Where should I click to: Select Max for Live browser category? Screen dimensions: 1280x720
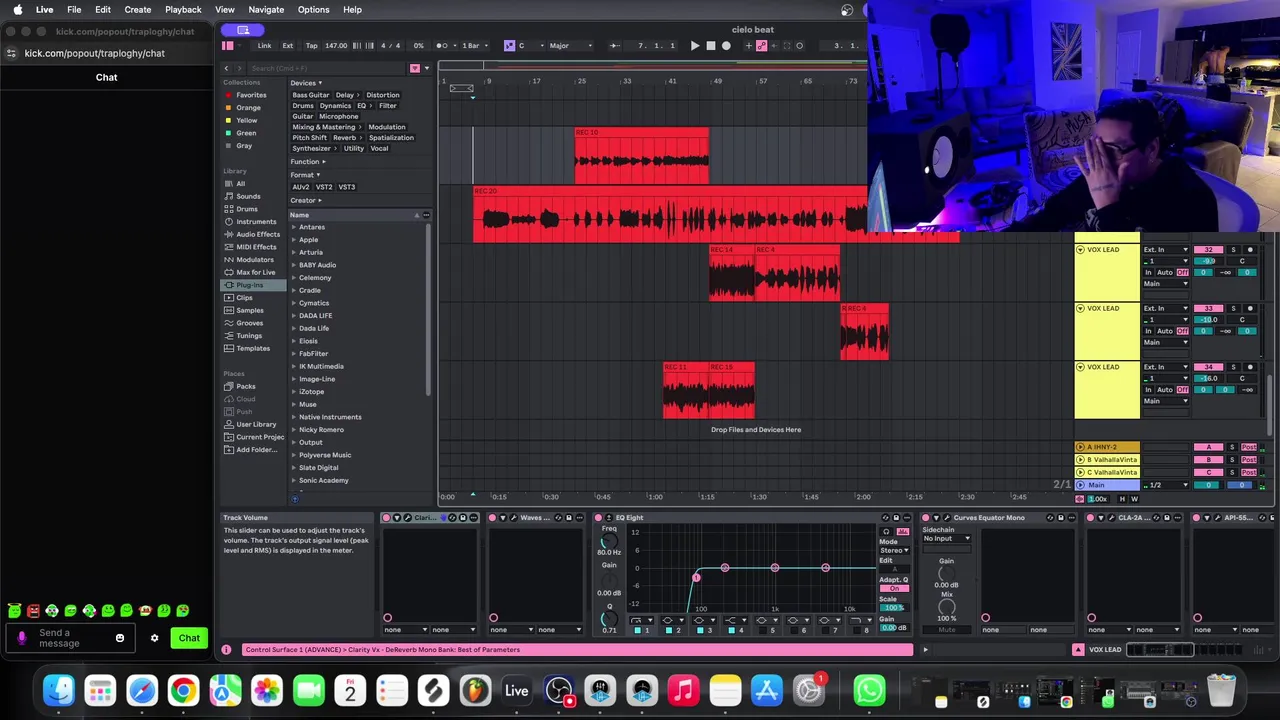tap(255, 272)
